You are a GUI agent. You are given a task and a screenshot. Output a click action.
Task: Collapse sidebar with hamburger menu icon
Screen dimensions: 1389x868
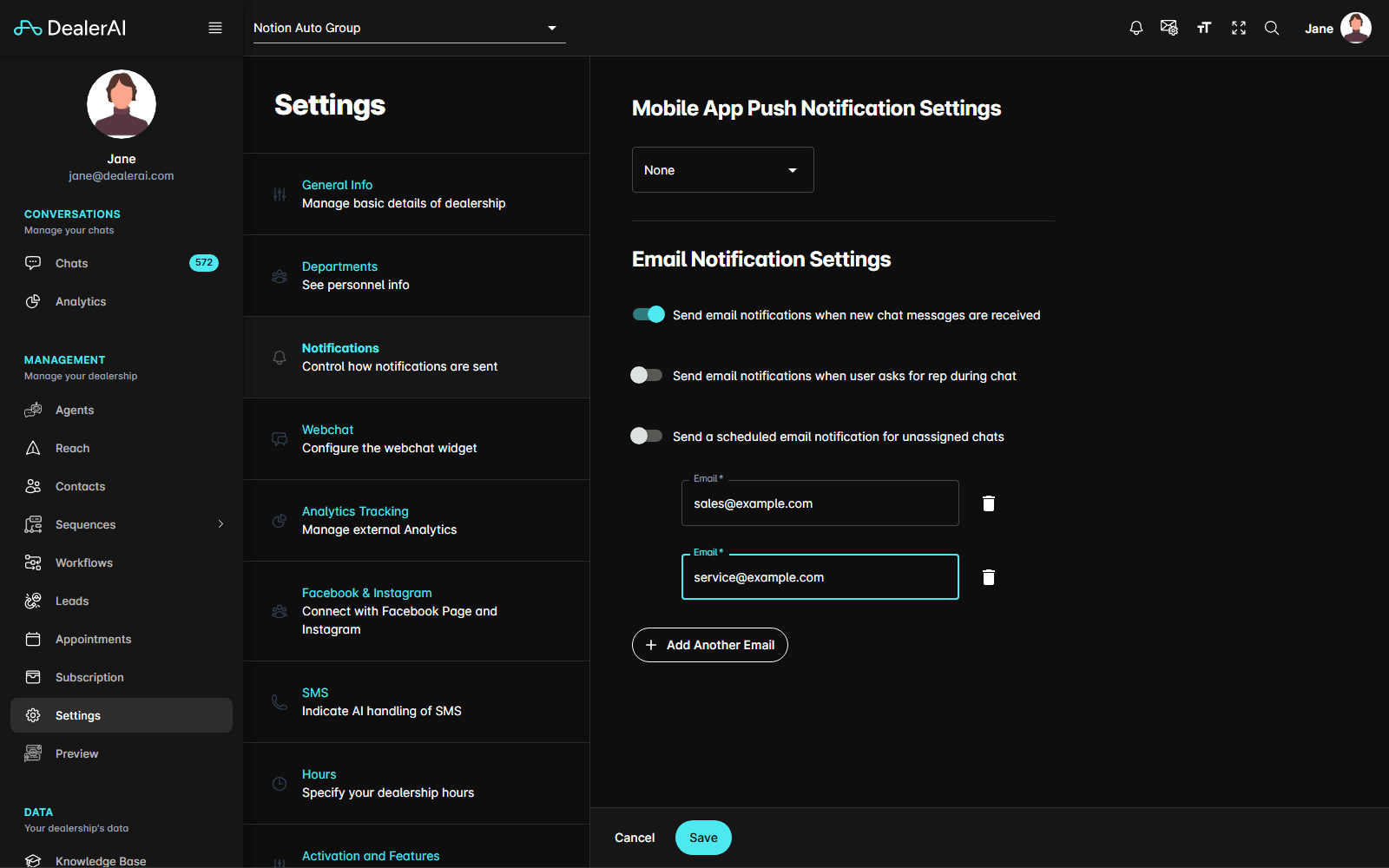click(215, 28)
